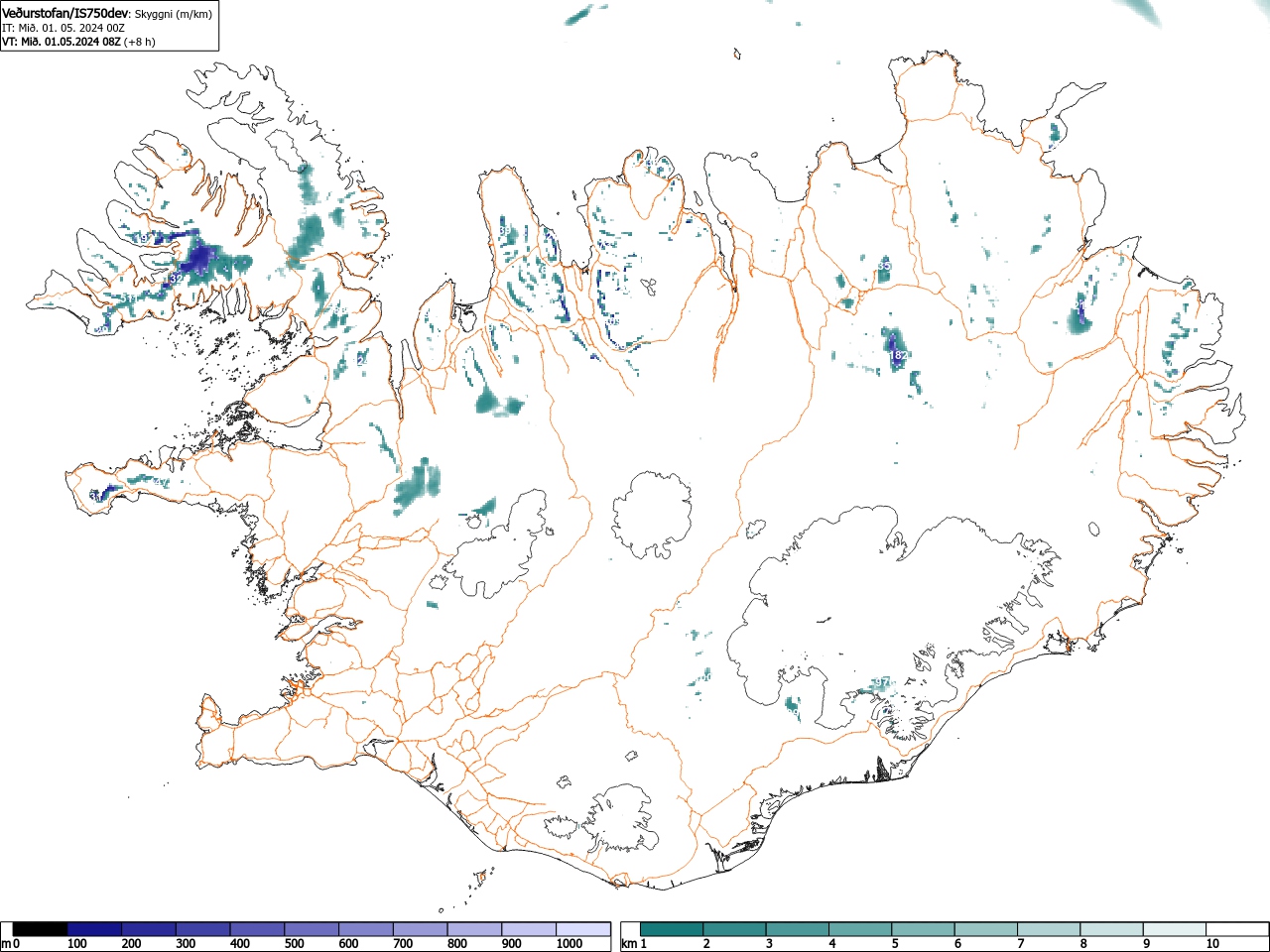Screen dimensions: 1270x952
Task: Click the "100" tick label on the meter scale
Action: click(x=77, y=944)
